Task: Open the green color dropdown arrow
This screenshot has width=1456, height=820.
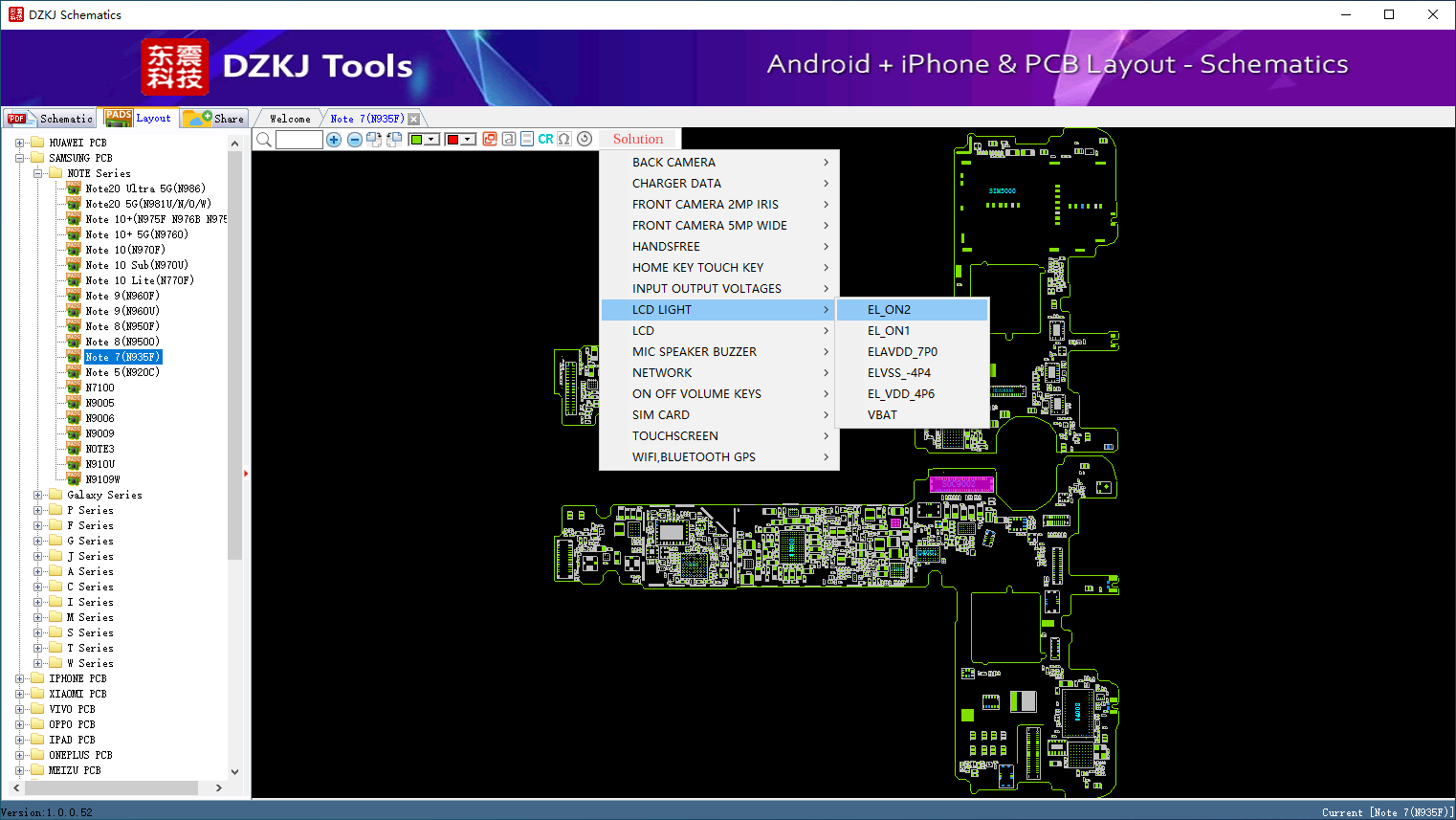Action: tap(432, 140)
